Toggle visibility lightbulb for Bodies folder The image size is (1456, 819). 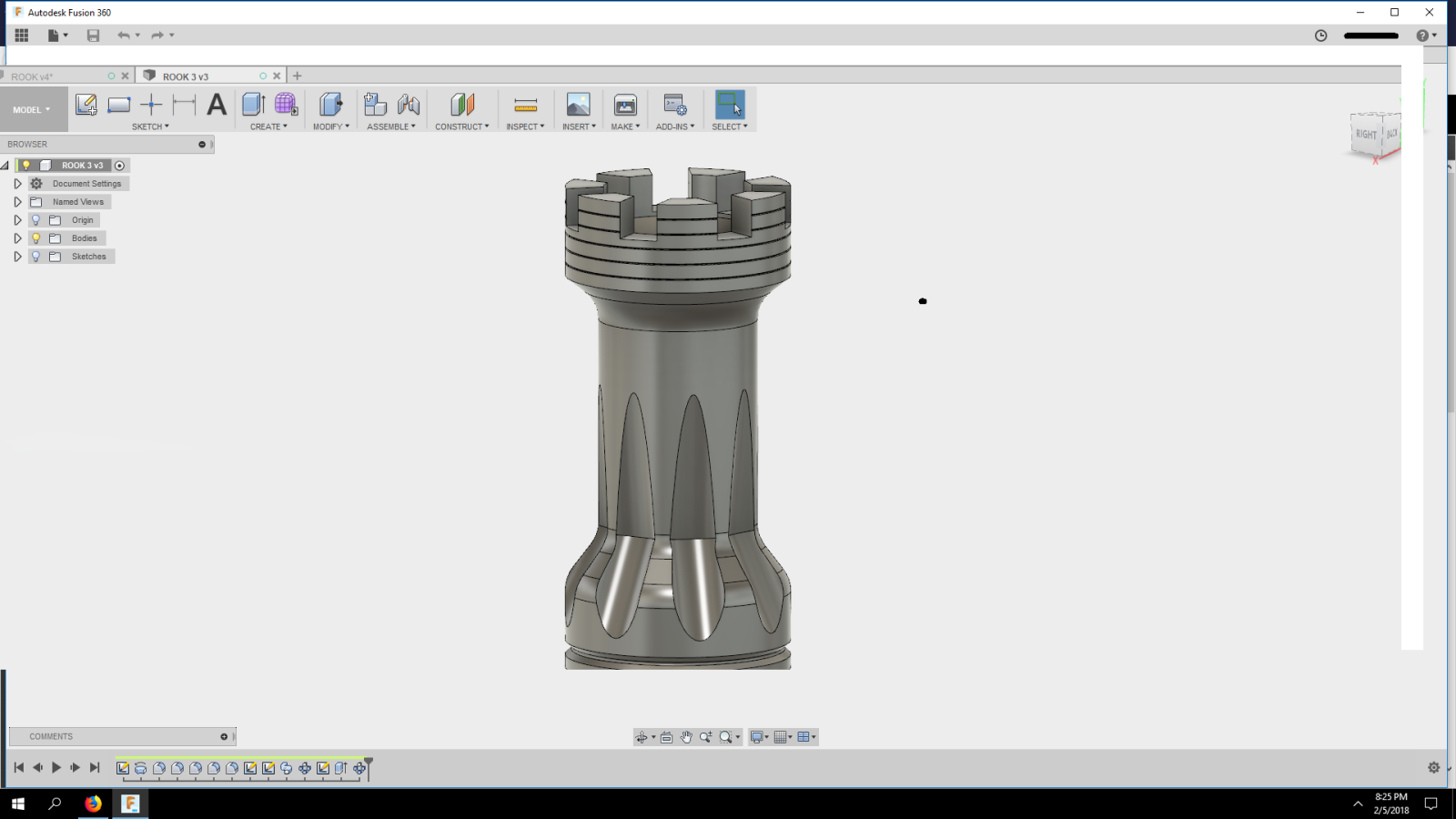point(36,238)
